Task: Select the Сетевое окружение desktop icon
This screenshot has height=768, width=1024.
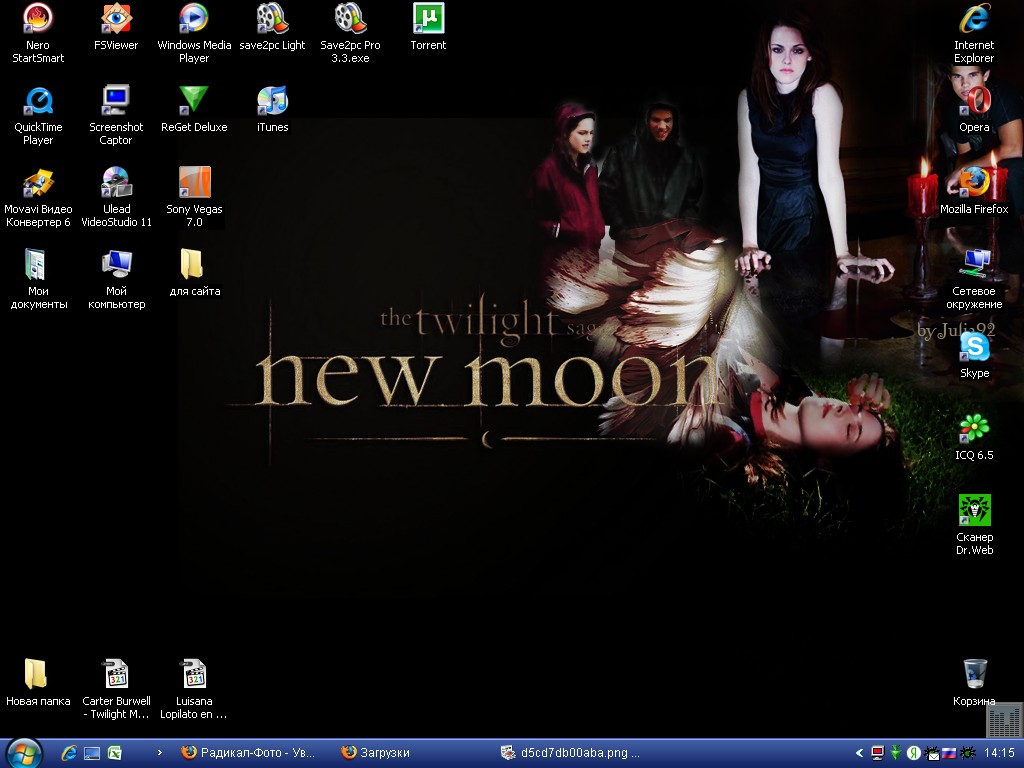Action: pos(974,280)
